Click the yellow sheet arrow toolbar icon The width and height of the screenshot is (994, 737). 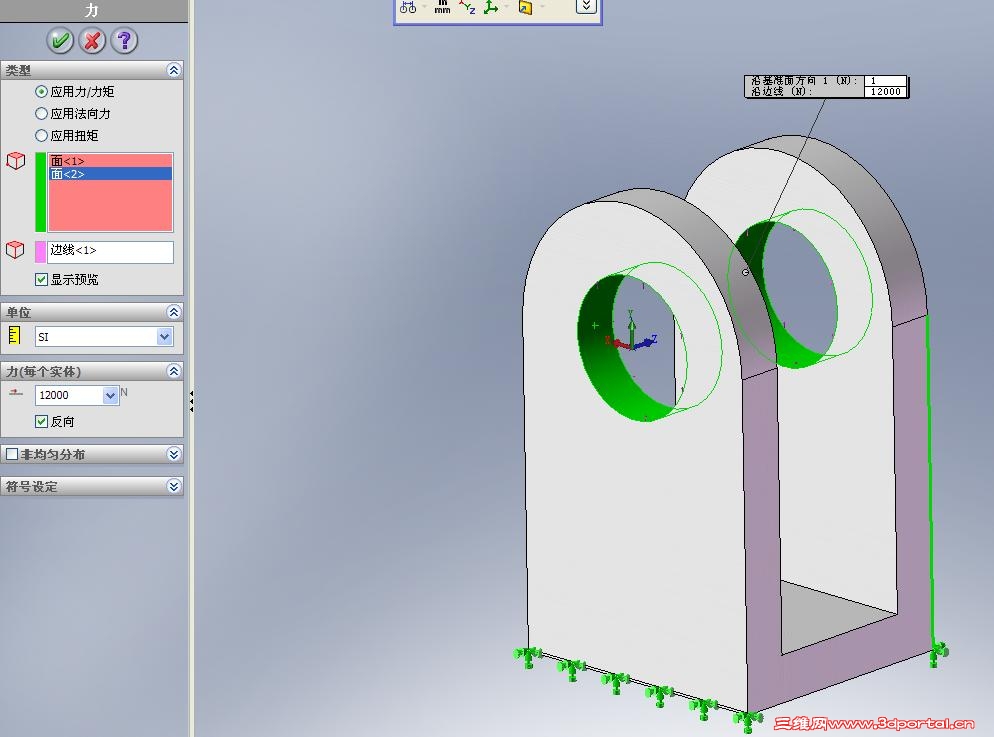click(x=526, y=7)
